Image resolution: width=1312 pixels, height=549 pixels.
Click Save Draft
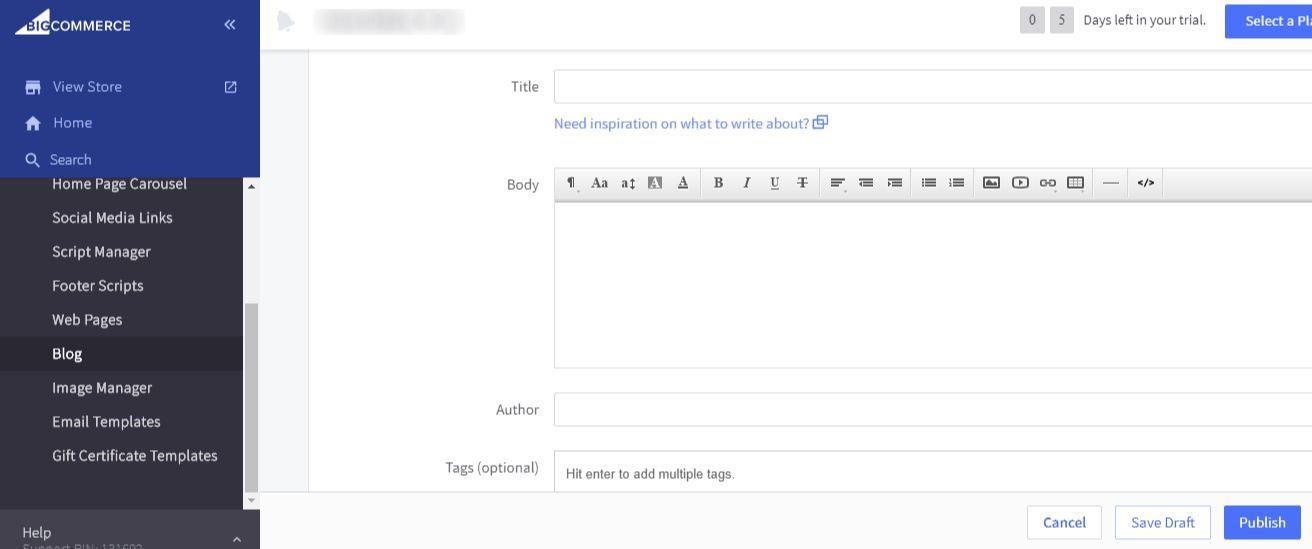(1162, 522)
